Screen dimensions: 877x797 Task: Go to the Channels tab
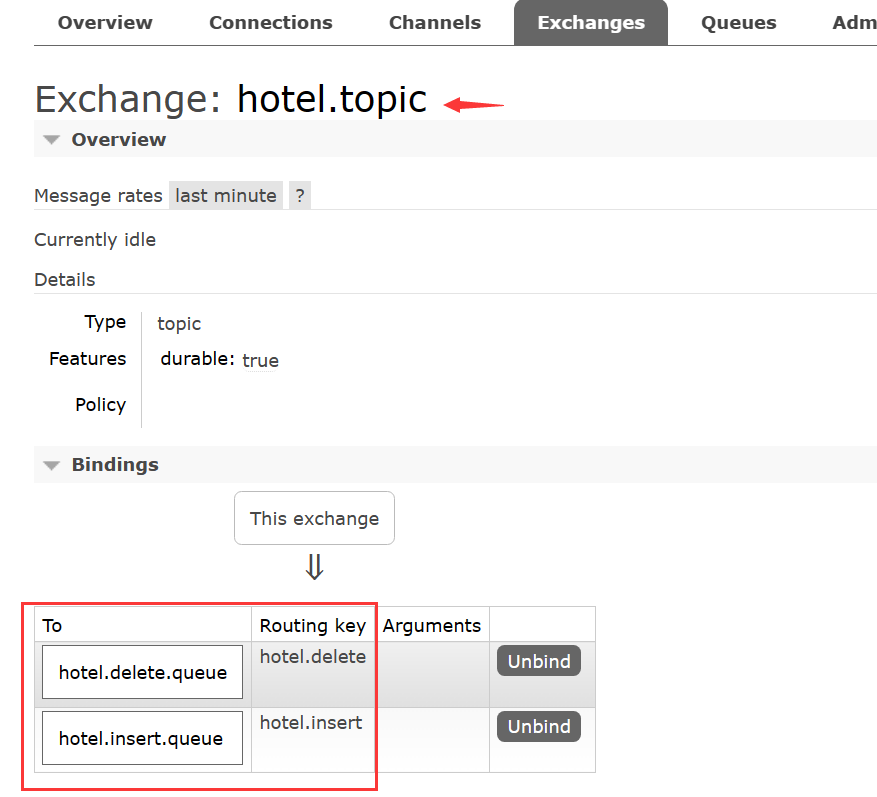pyautogui.click(x=435, y=23)
